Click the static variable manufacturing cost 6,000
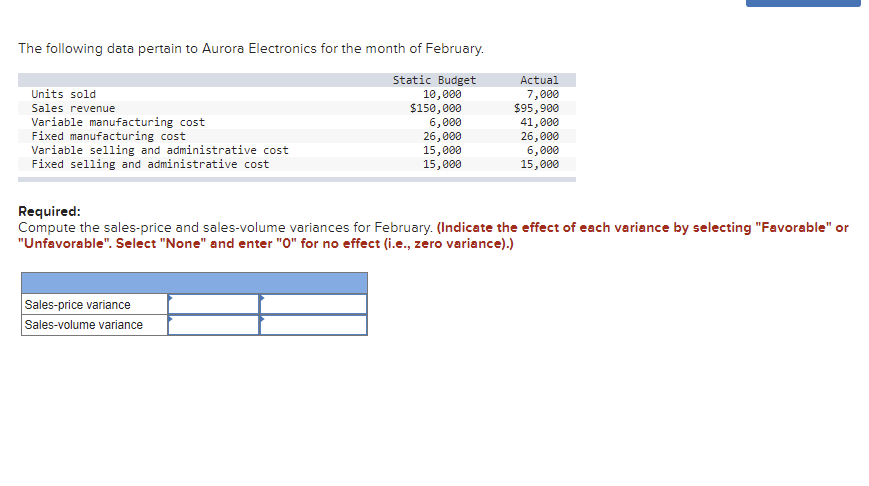 tap(445, 122)
